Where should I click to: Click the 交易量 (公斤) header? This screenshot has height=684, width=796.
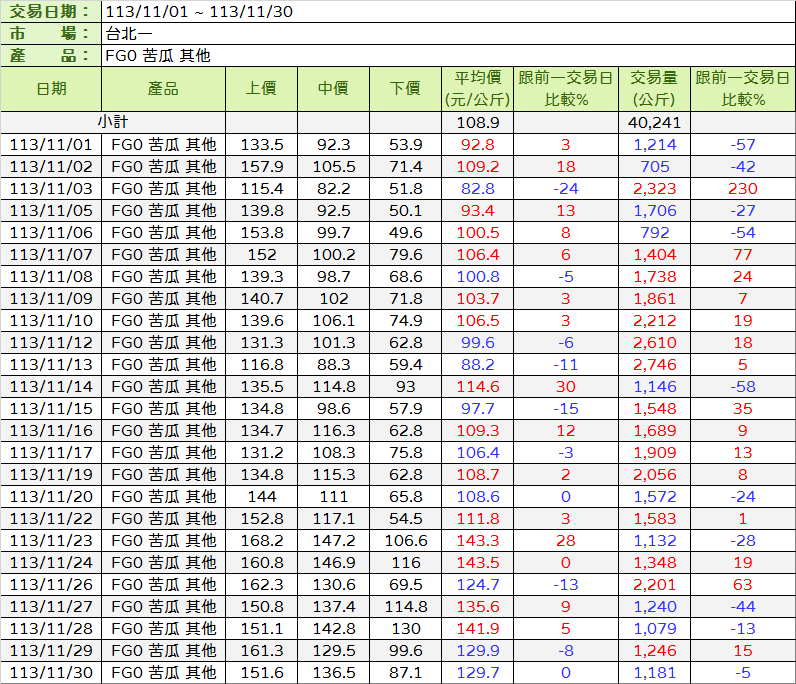pos(654,89)
